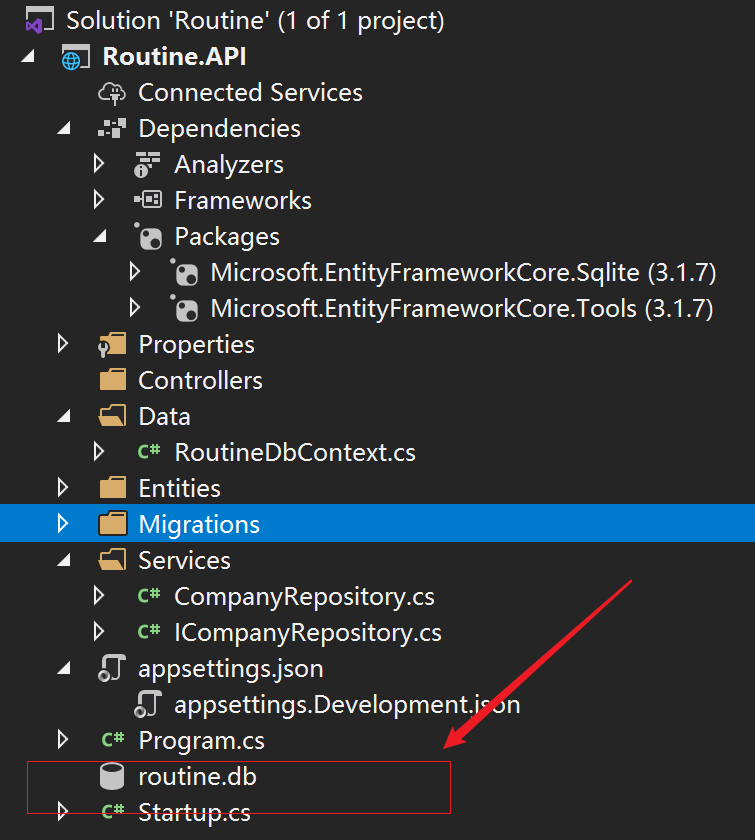This screenshot has height=840, width=755.
Task: Click the Properties folder wrench icon
Action: pos(111,345)
